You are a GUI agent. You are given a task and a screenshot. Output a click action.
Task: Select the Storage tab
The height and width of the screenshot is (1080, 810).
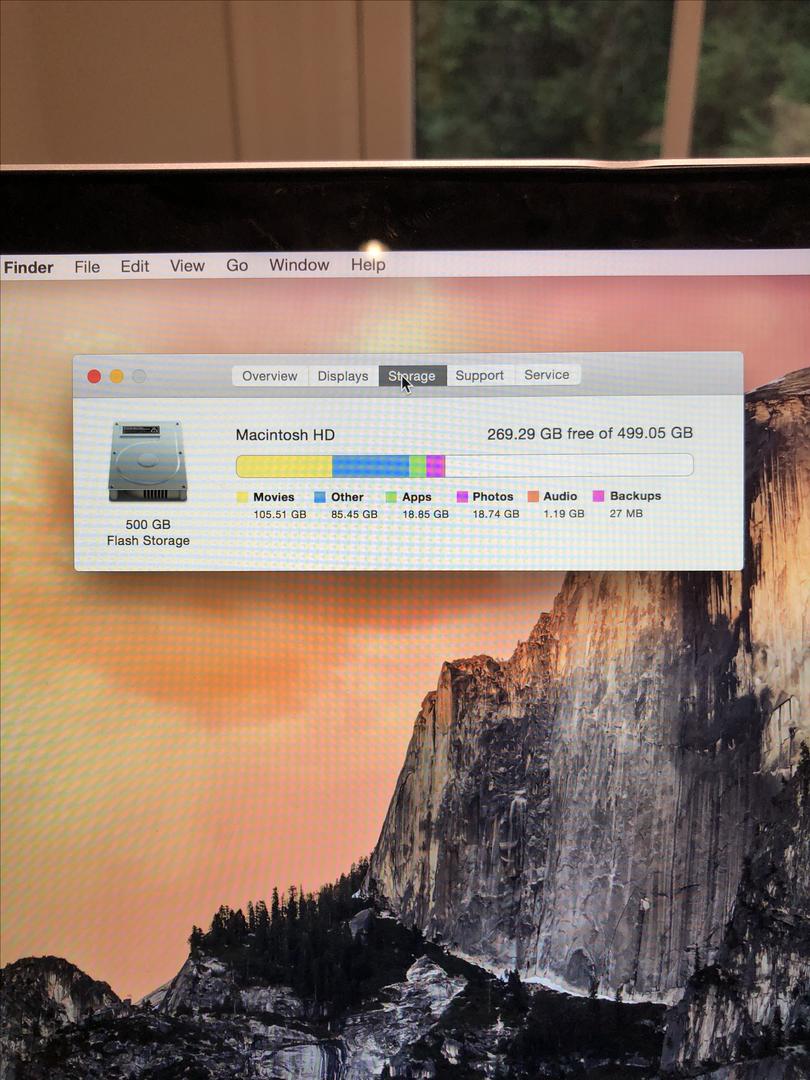pos(412,376)
